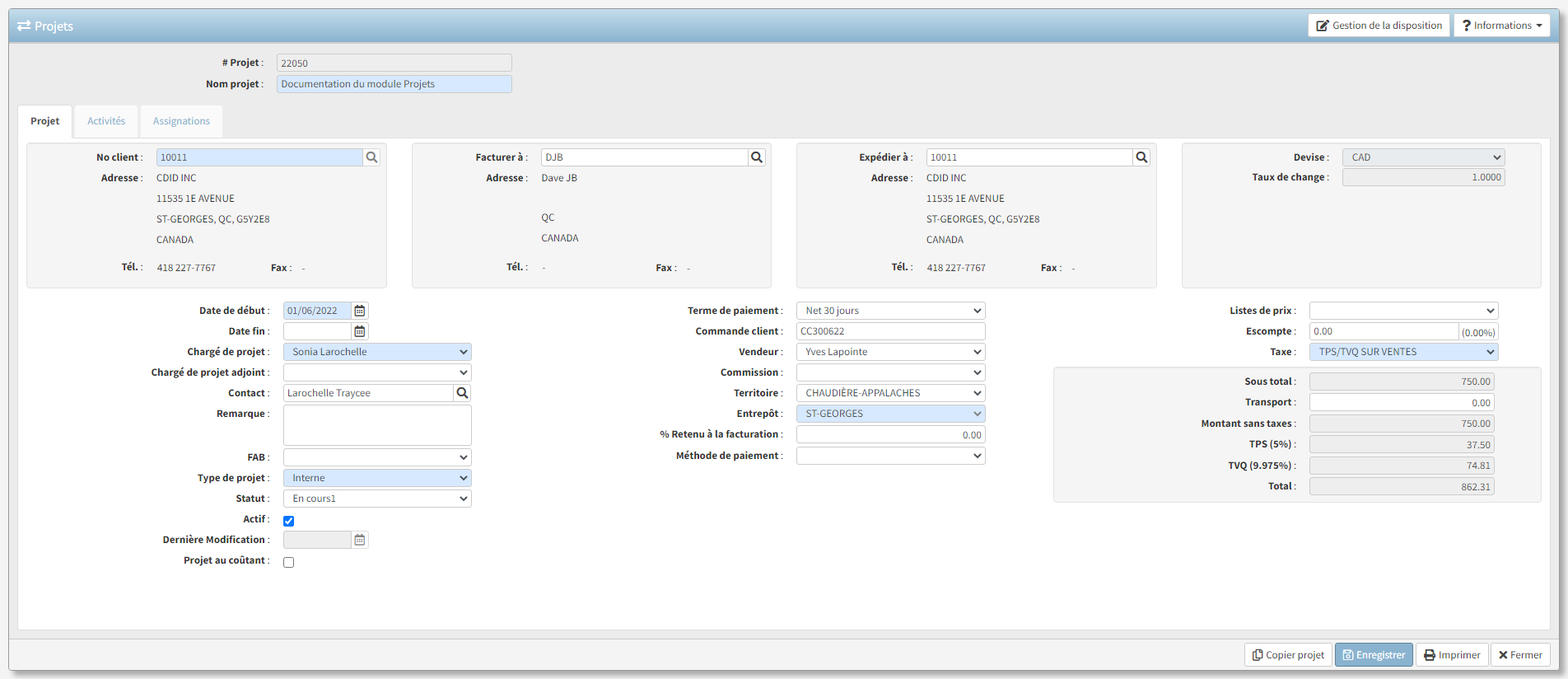Click the Sous total value field

pos(1402,382)
